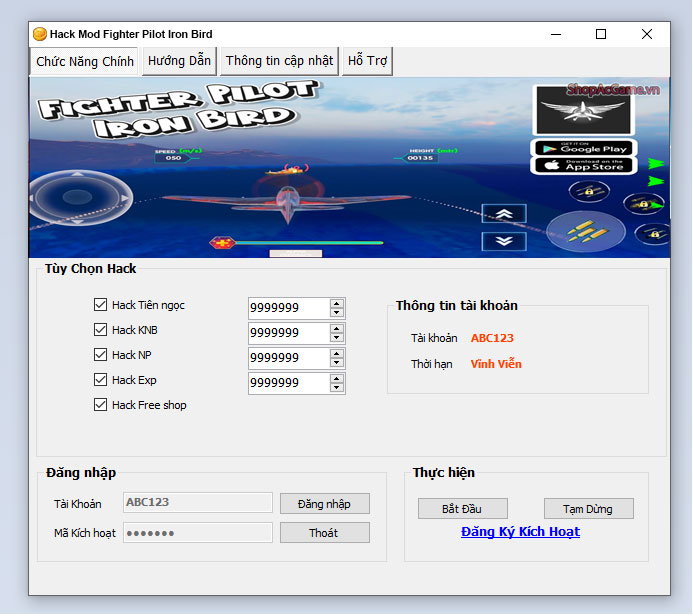Image resolution: width=693 pixels, height=616 pixels.
Task: Open the Hướng Dẫn tab
Action: point(179,61)
